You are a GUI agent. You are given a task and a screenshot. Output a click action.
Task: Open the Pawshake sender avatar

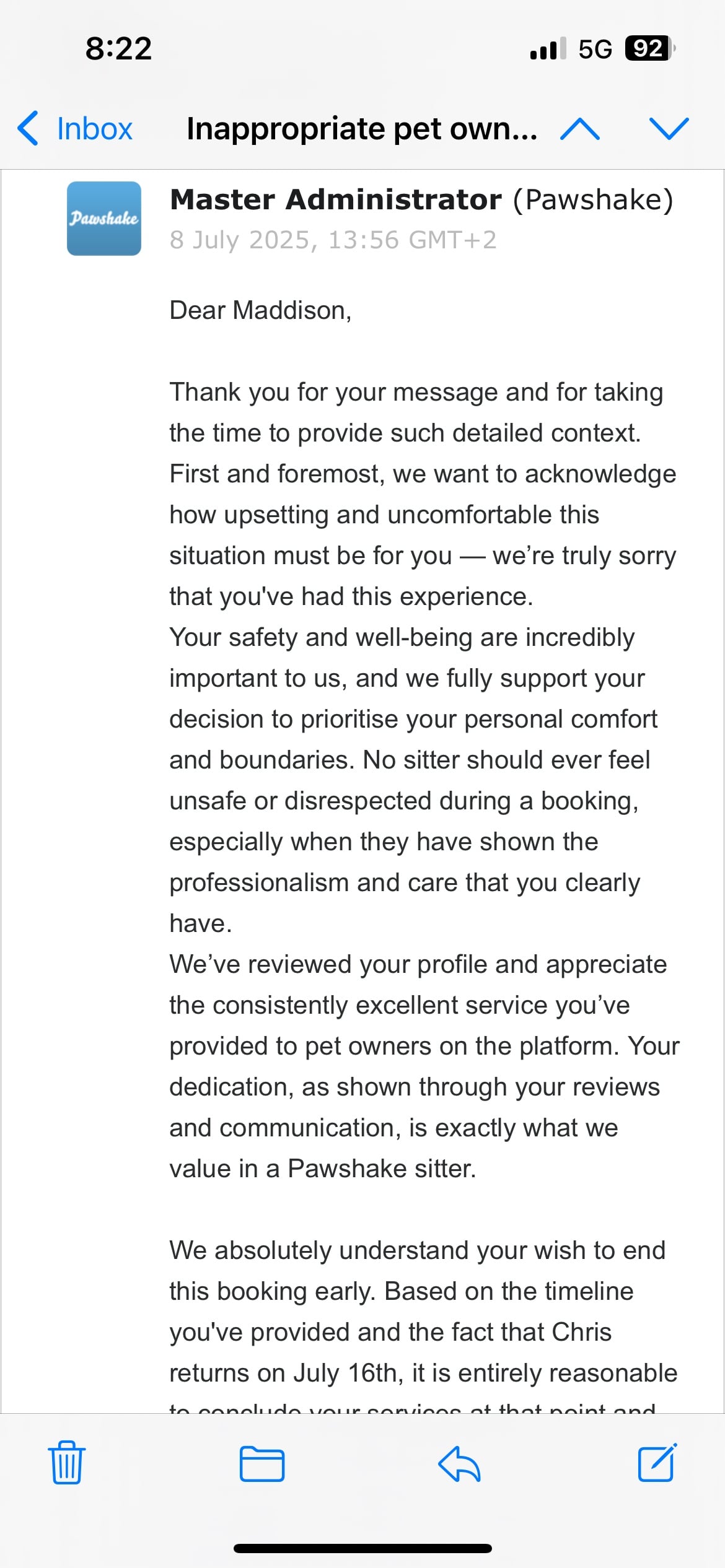[104, 218]
